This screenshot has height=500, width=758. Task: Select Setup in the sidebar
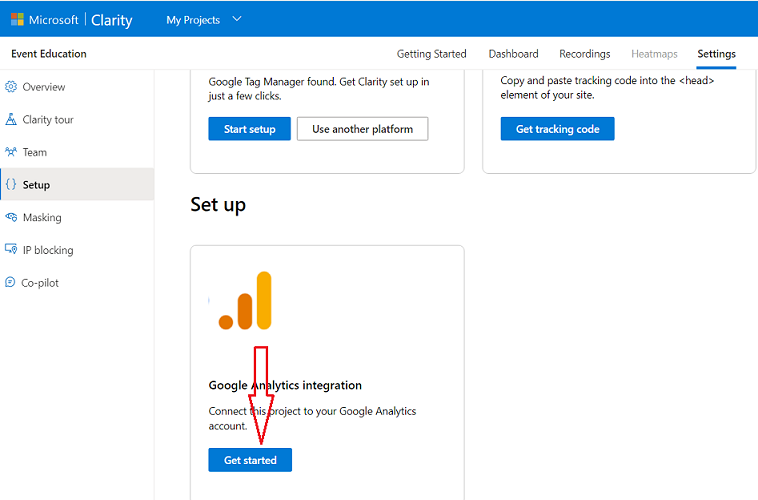[77, 185]
